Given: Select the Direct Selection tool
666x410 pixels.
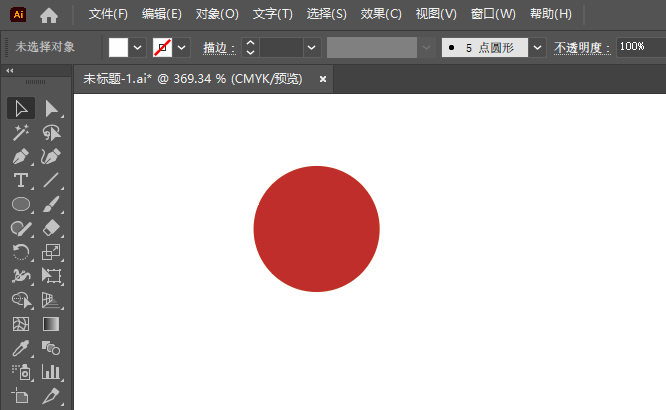Looking at the screenshot, I should click(x=52, y=108).
